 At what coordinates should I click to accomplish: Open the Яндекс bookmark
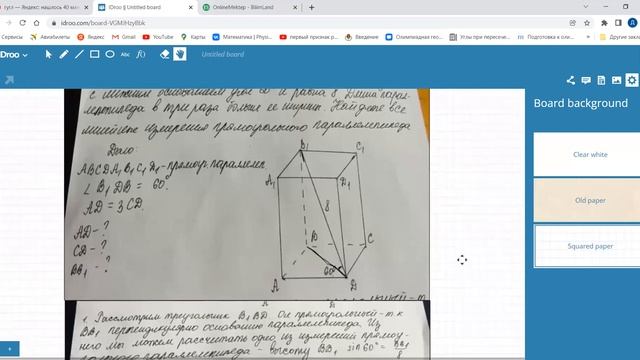click(91, 37)
